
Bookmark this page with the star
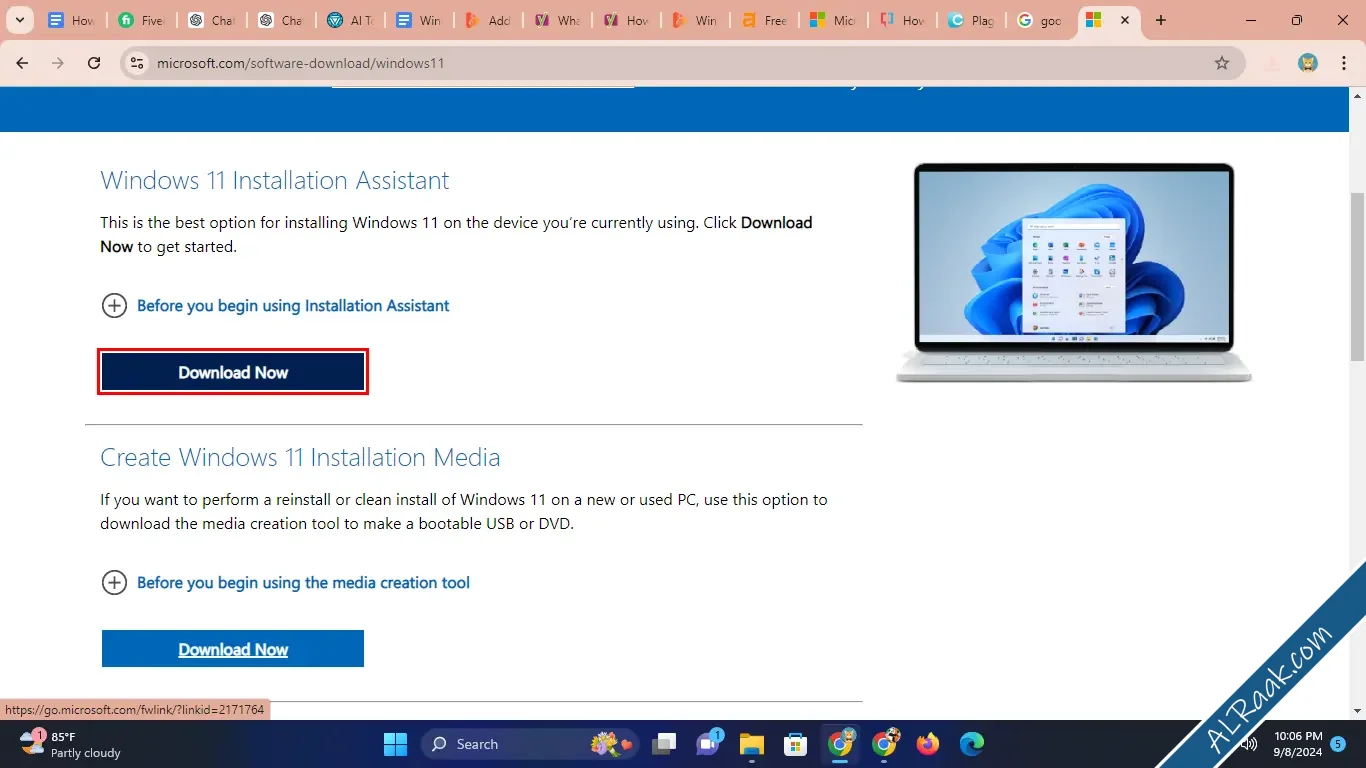point(1222,63)
